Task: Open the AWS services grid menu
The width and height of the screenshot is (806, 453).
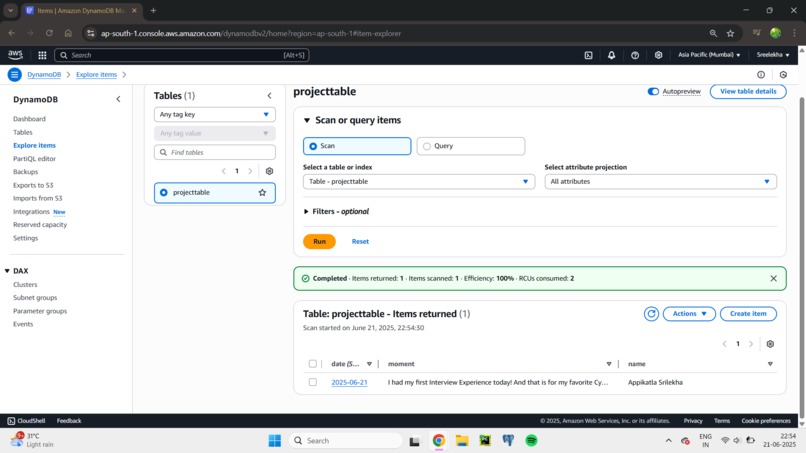Action: tap(42, 55)
